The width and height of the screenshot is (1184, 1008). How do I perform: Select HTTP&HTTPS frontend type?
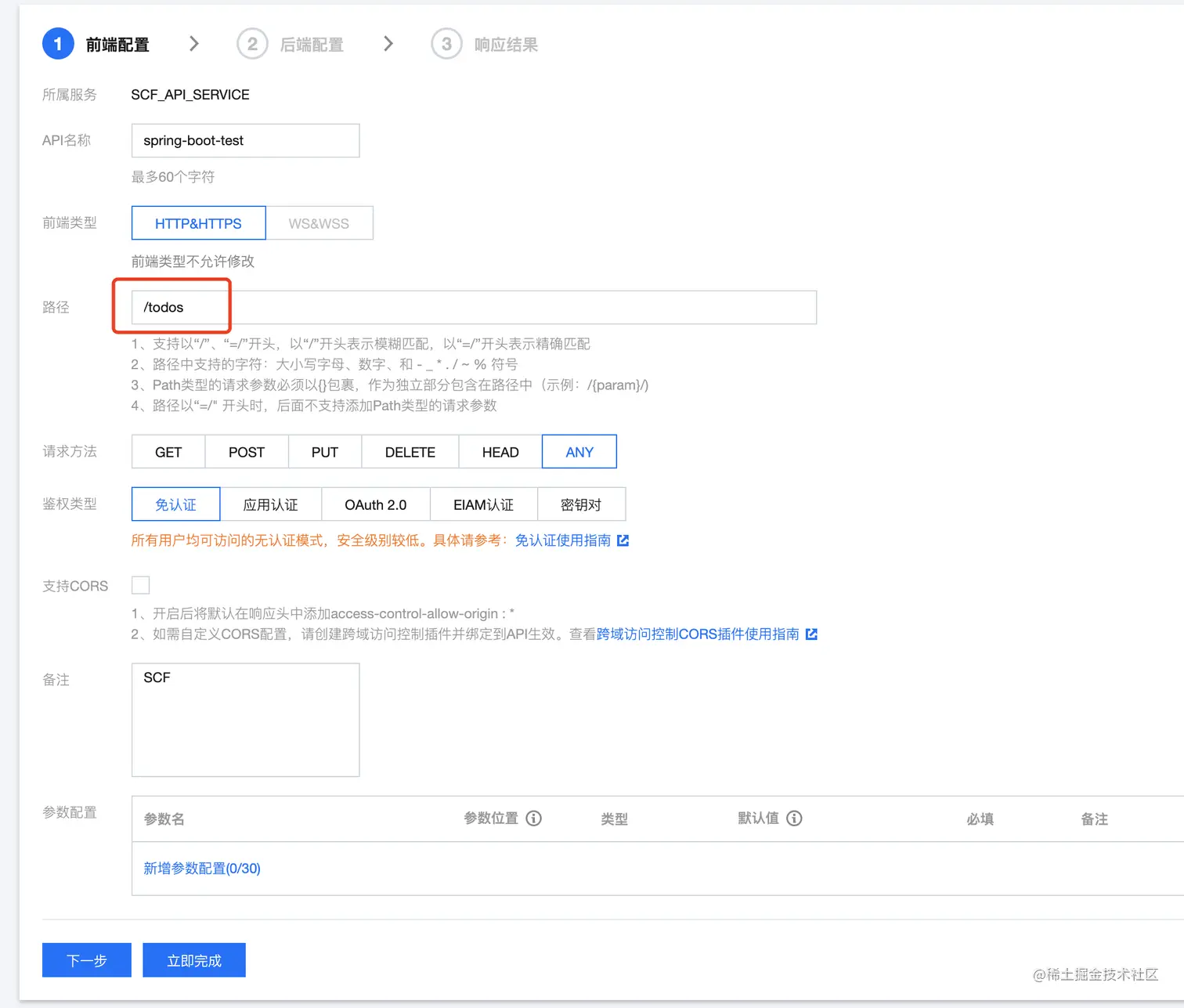(199, 223)
